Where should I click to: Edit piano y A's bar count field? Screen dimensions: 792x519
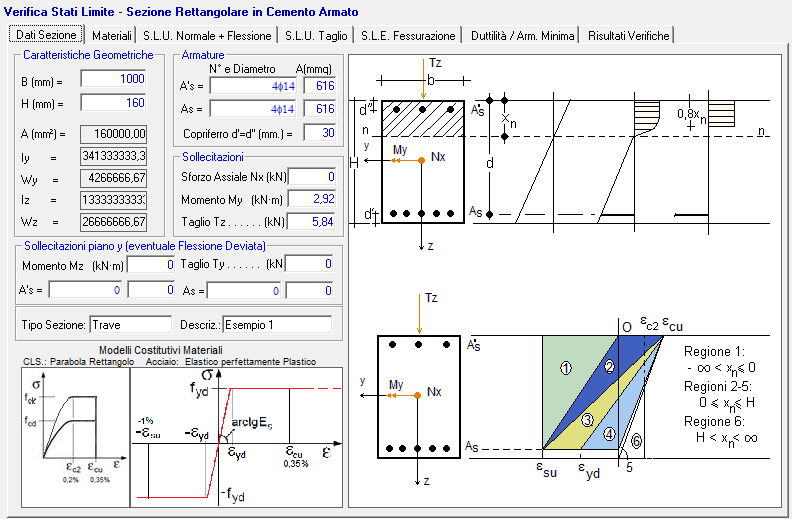click(85, 290)
